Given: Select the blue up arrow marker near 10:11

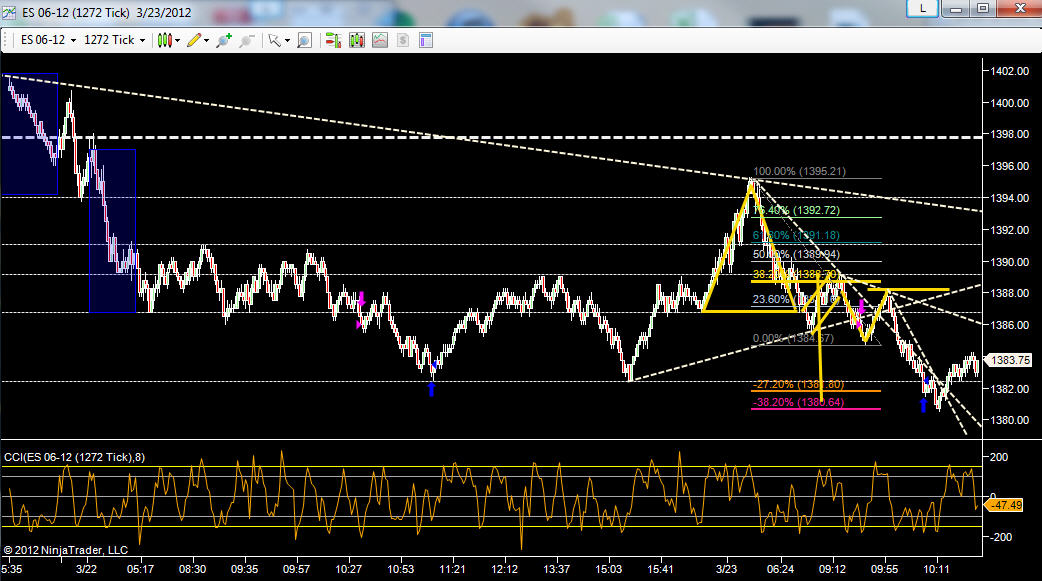Looking at the screenshot, I should click(923, 404).
